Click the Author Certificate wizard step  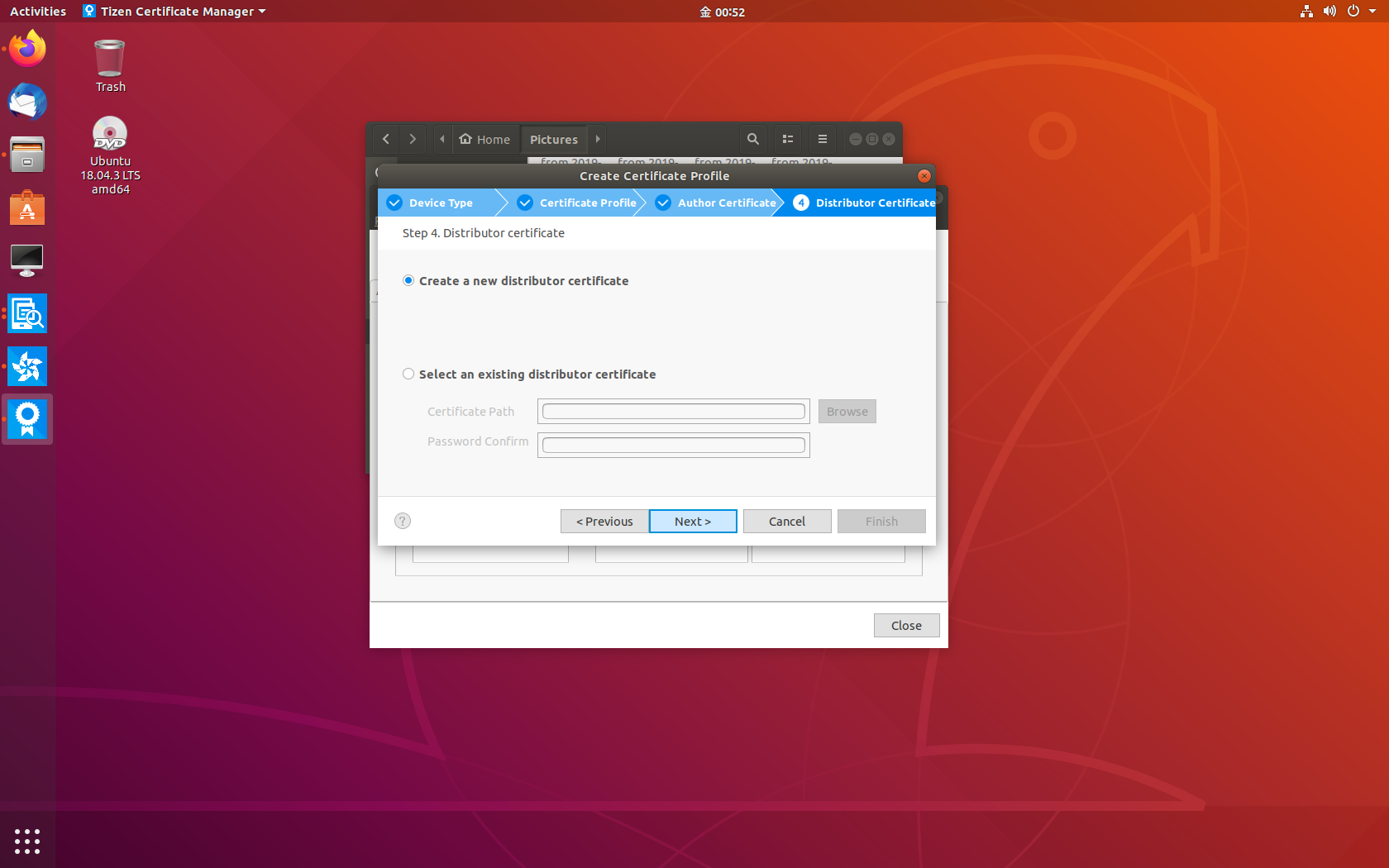716,203
